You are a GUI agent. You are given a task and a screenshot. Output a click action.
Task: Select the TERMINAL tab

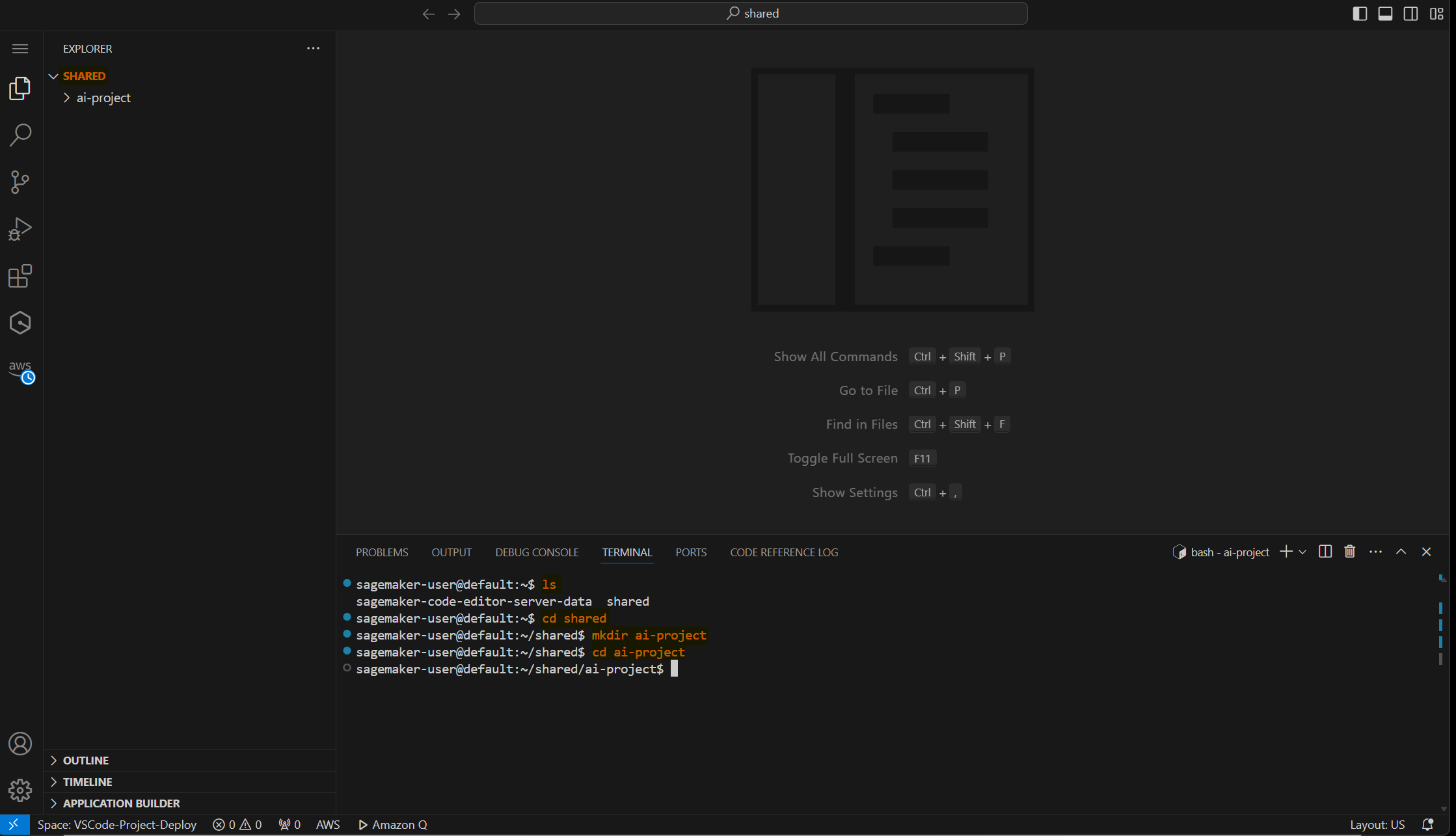tap(627, 552)
